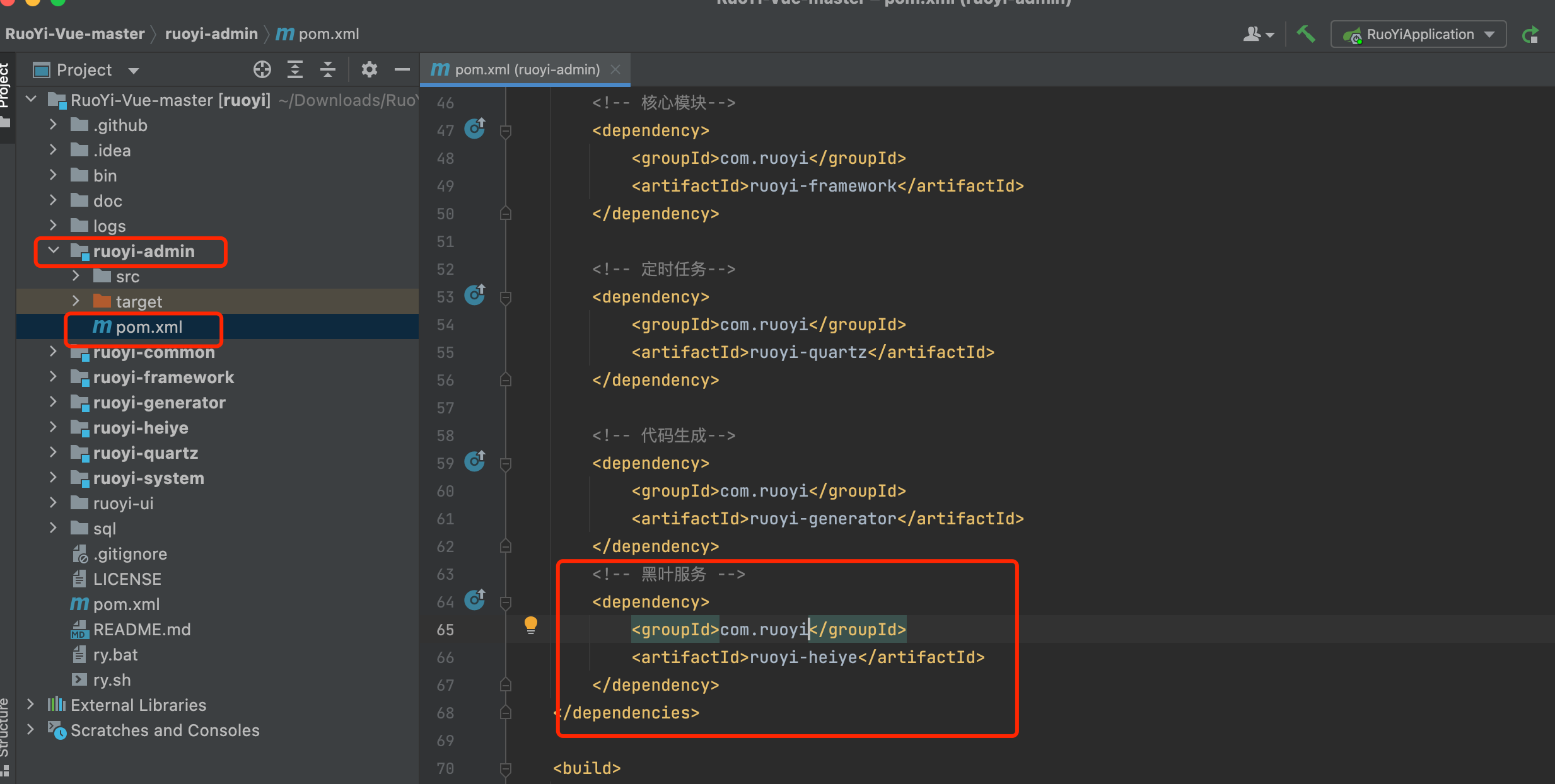Image resolution: width=1555 pixels, height=784 pixels.
Task: Select the target folder
Action: [139, 302]
